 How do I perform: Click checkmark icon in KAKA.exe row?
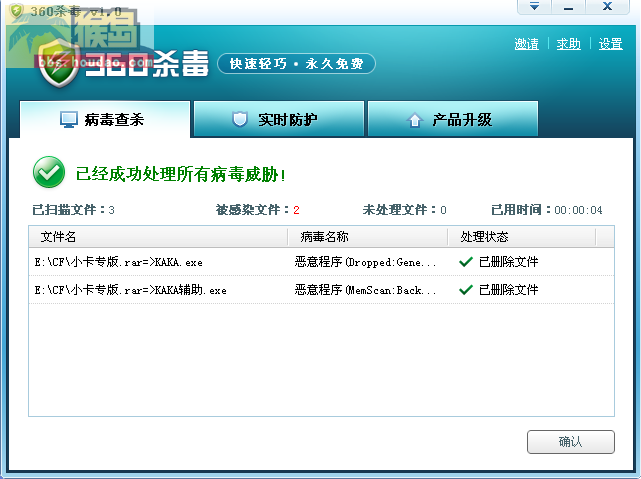click(x=466, y=262)
